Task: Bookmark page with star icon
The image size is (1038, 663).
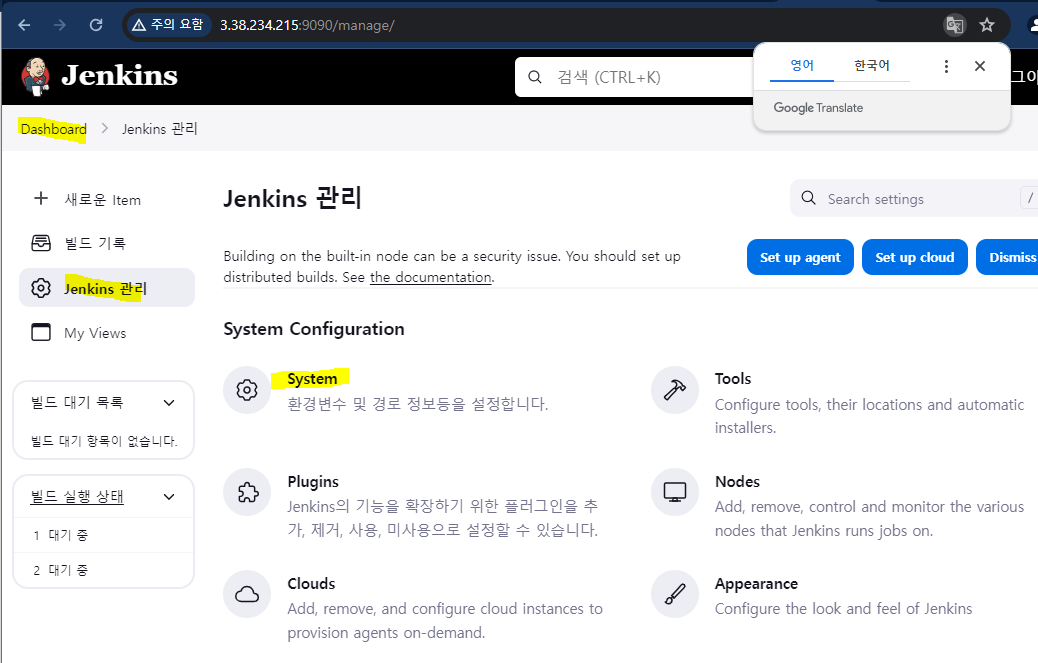Action: 987,25
